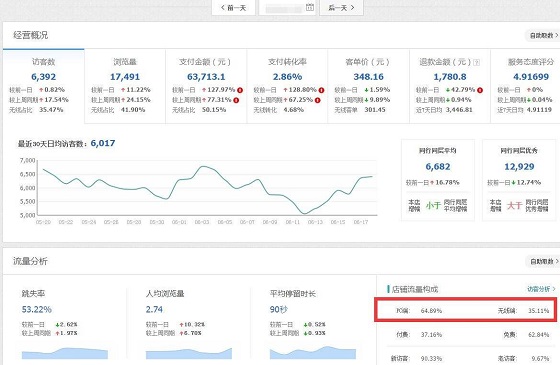Select the 支付转化率 metric tab
560x365 pixels.
(x=287, y=86)
